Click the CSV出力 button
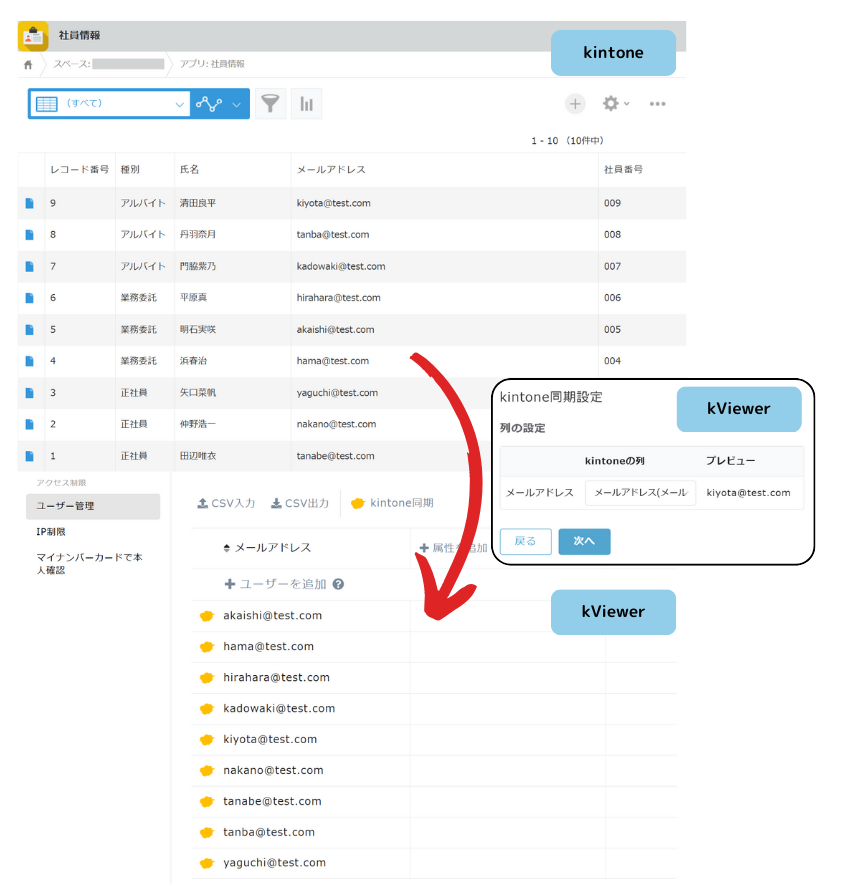 click(x=300, y=503)
